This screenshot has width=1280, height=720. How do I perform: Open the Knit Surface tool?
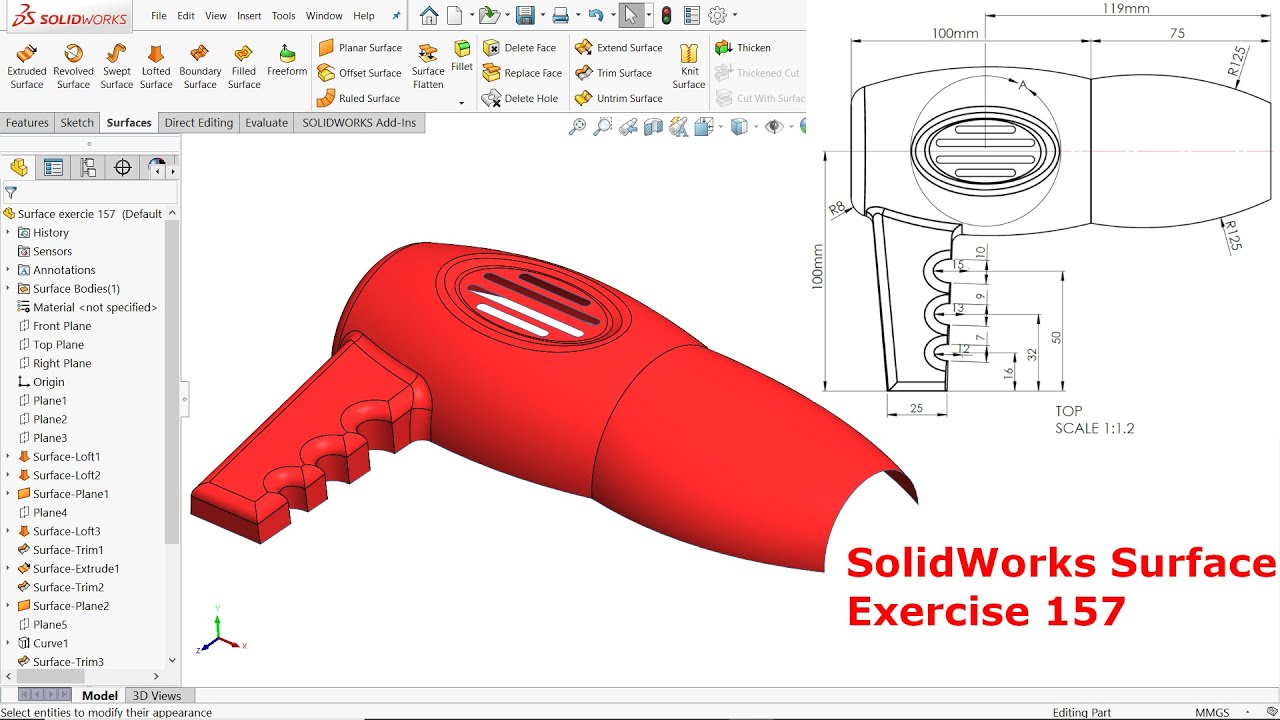point(689,66)
